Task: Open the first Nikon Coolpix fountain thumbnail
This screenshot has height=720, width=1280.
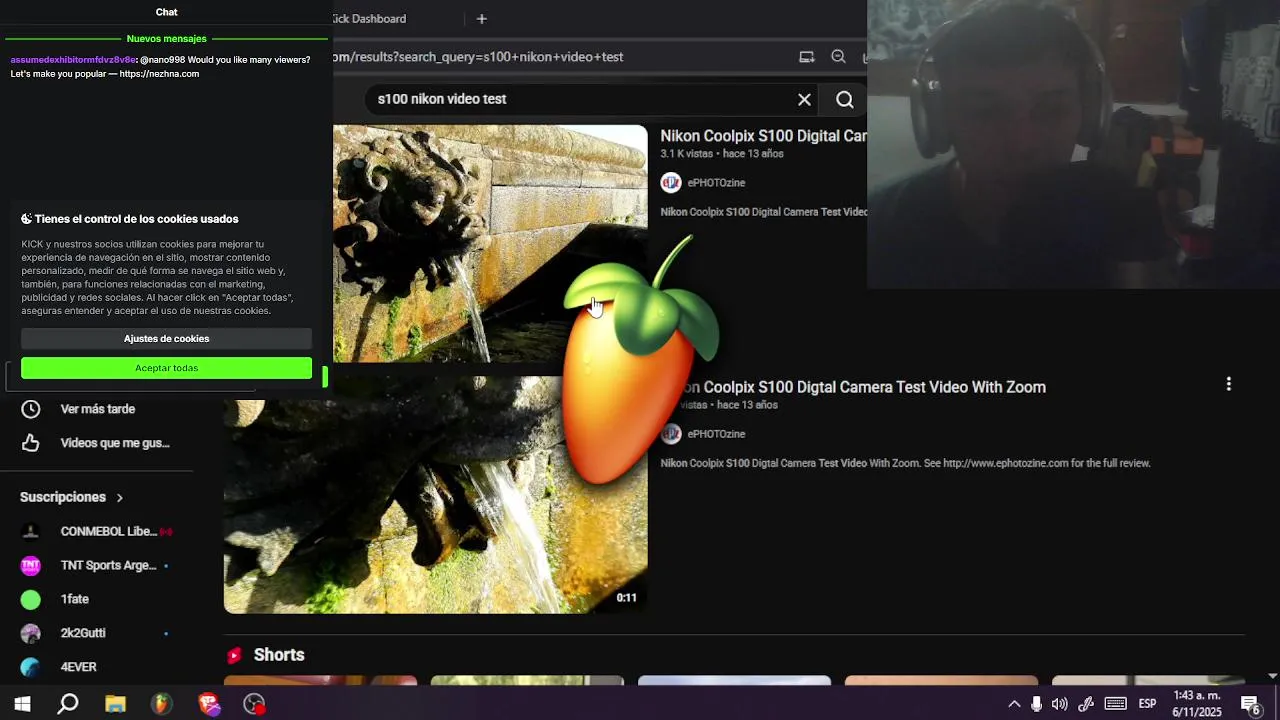Action: 490,243
